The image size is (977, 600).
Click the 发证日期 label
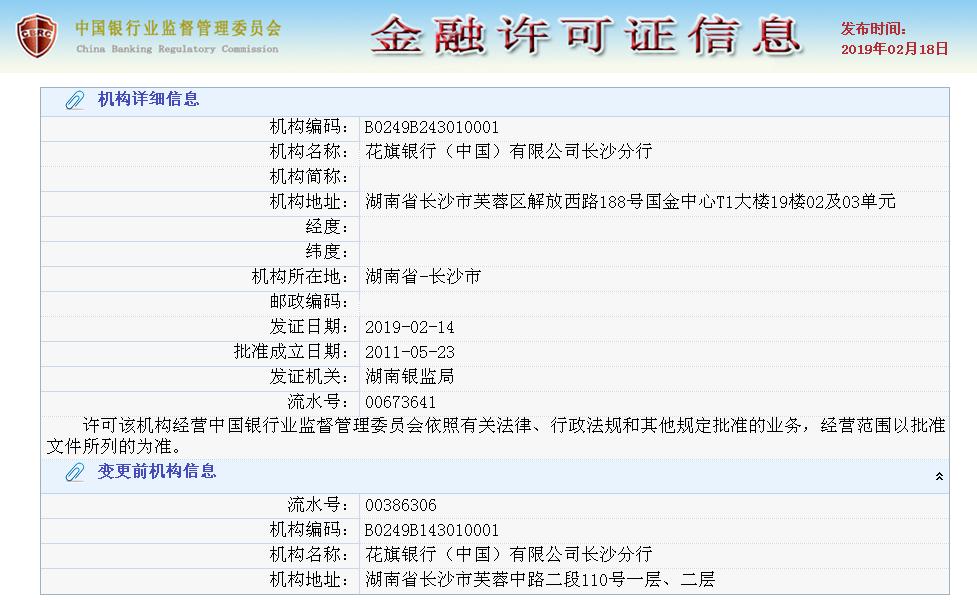click(x=309, y=327)
